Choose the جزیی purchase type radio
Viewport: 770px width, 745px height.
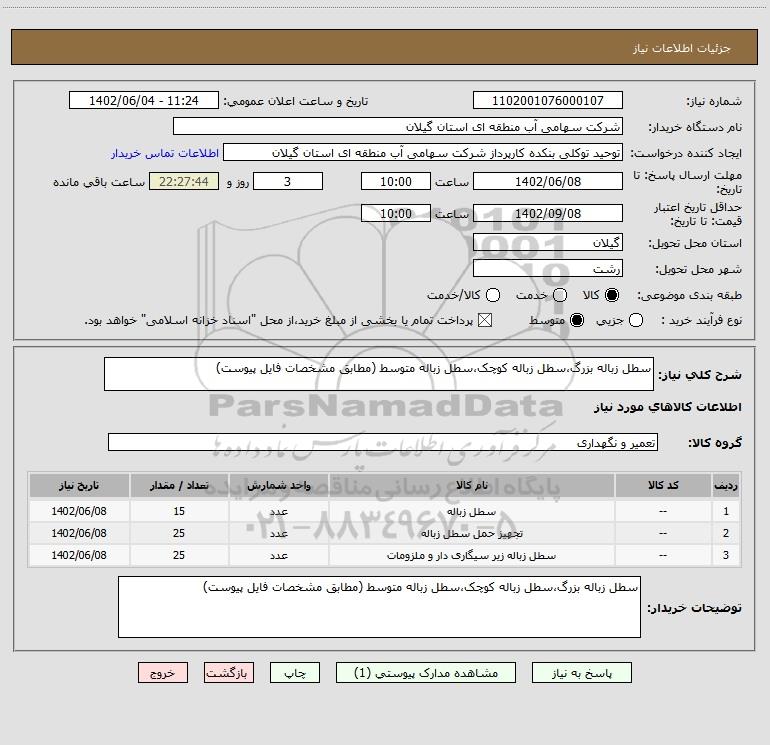(636, 321)
